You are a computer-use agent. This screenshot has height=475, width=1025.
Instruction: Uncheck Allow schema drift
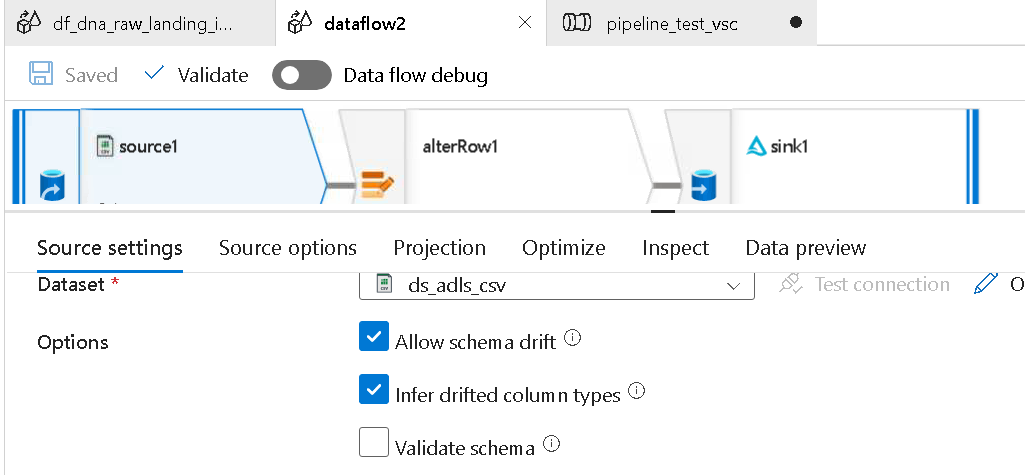click(374, 336)
